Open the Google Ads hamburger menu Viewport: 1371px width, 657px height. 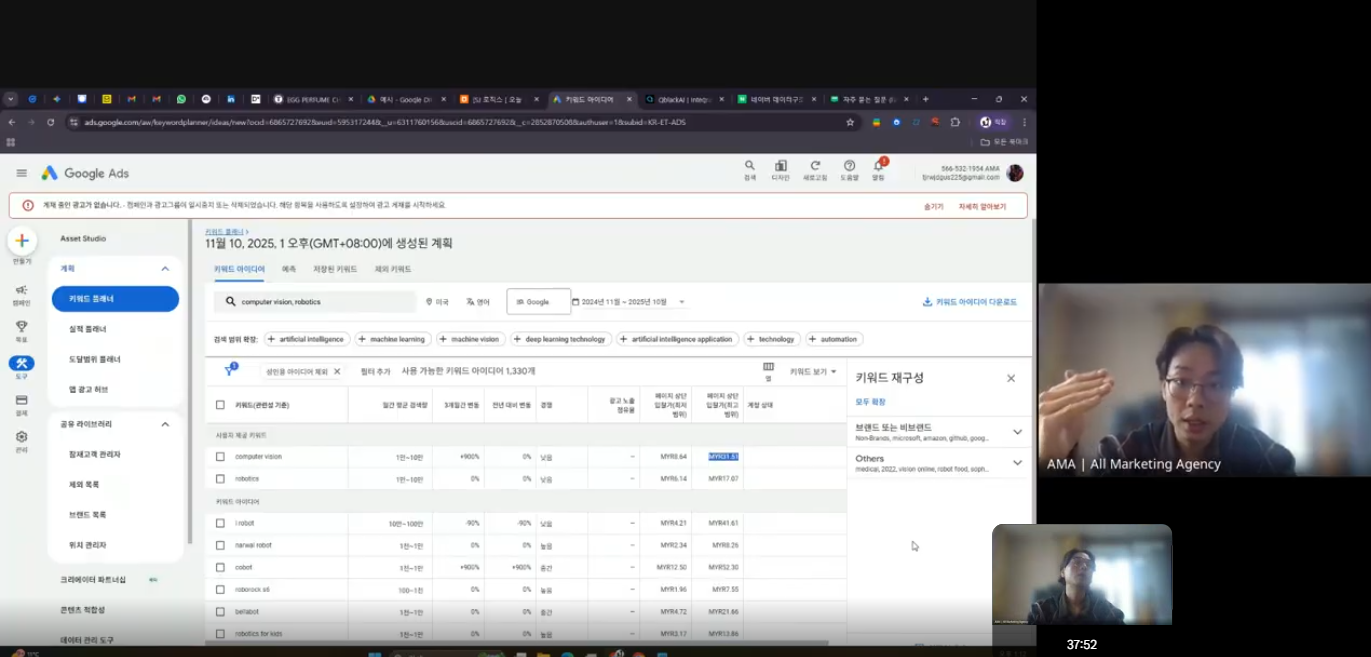[x=21, y=173]
